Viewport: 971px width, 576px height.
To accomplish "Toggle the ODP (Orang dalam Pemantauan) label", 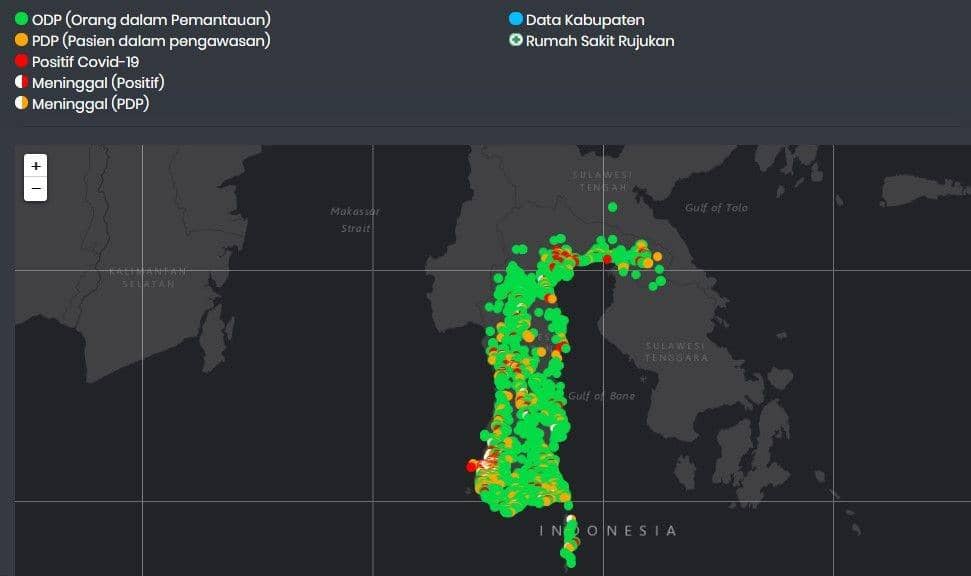I will (x=151, y=20).
